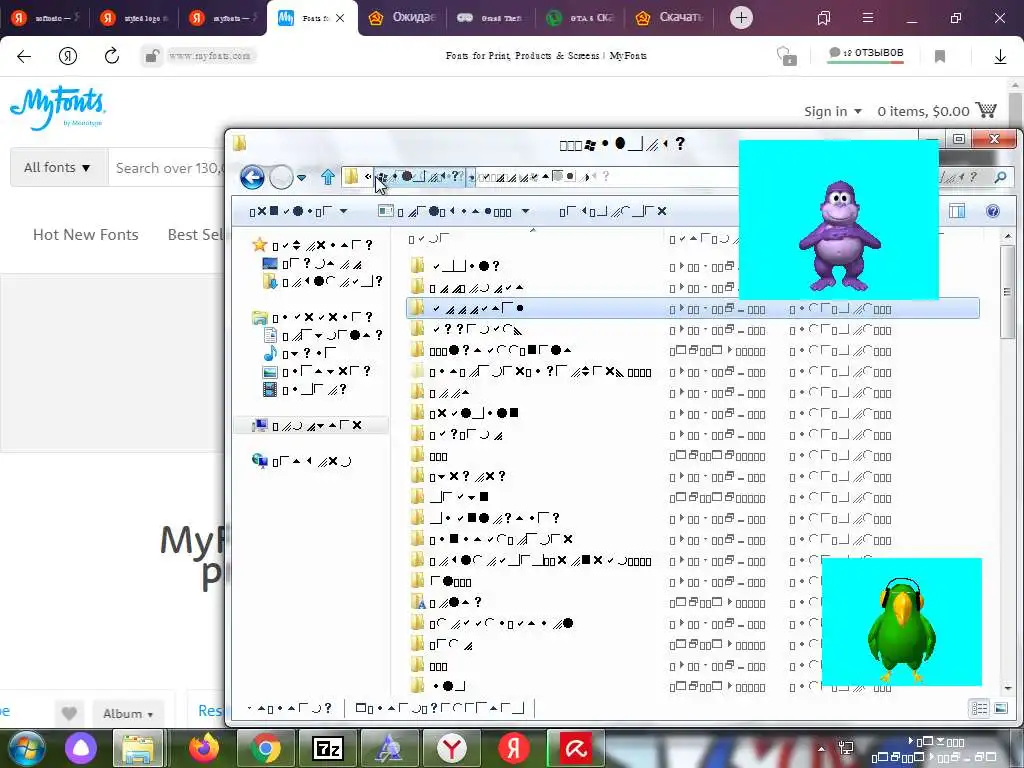Switch to the first Yandex tab
The height and width of the screenshot is (768, 1024).
pos(44,18)
